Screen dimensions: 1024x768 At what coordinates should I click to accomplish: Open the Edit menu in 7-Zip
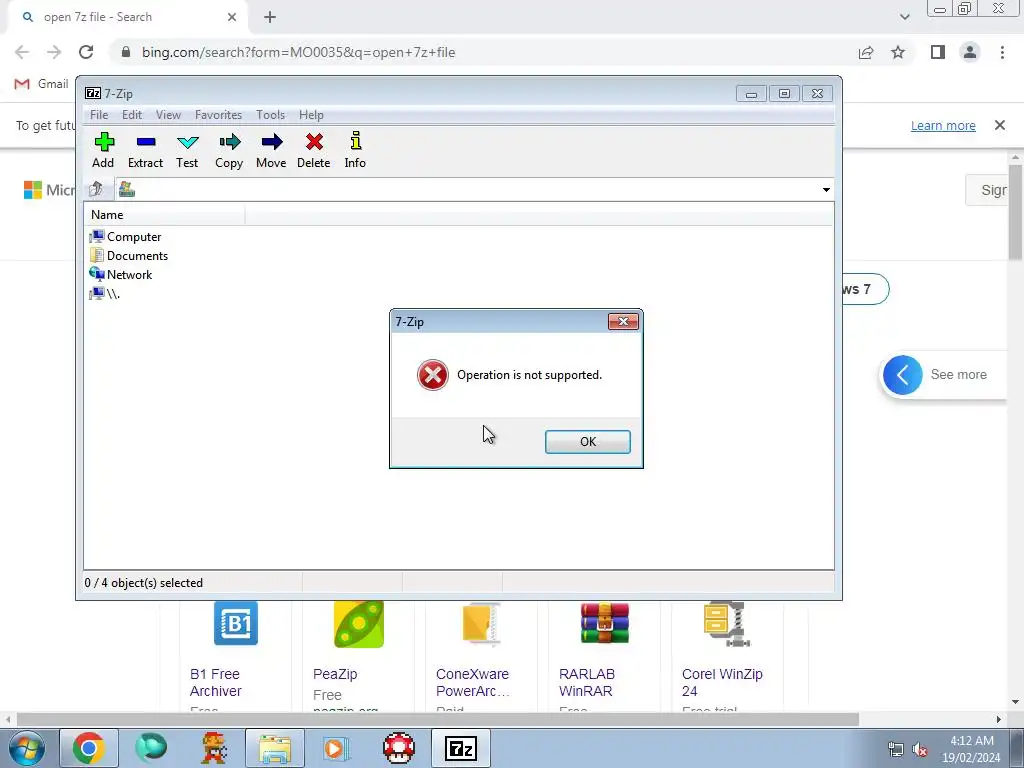(x=132, y=115)
